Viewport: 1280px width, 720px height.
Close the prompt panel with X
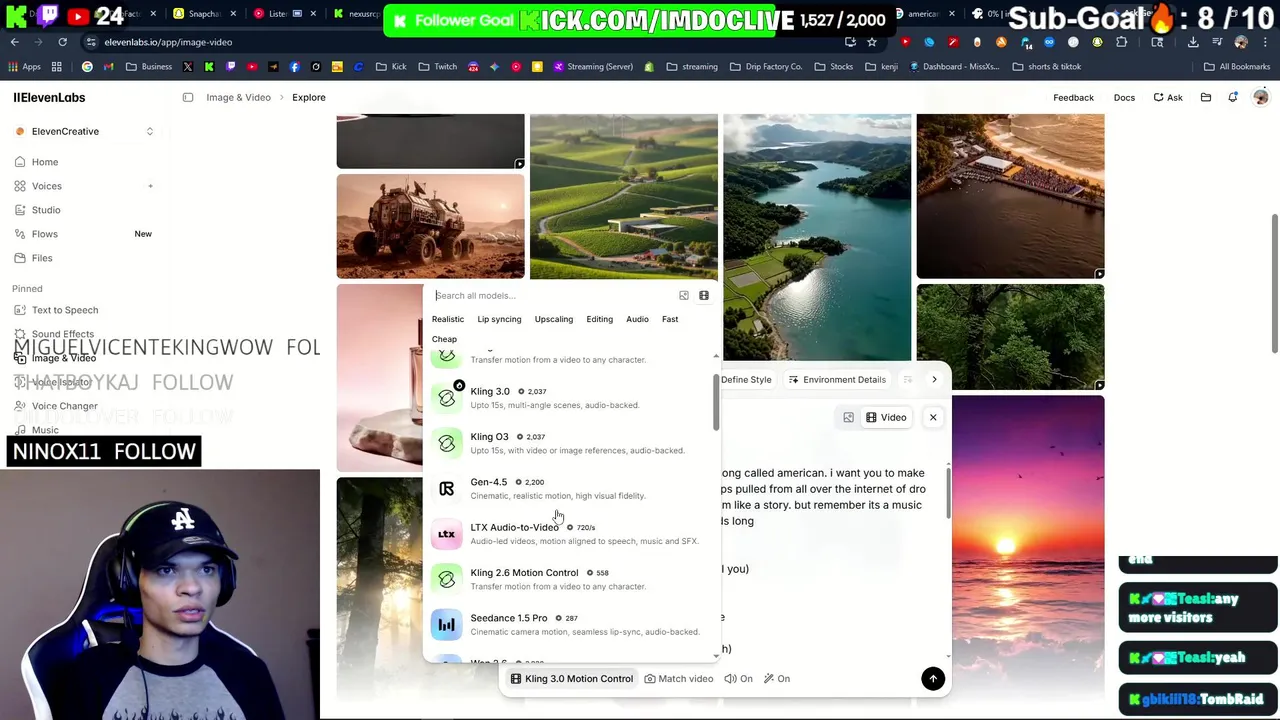933,417
